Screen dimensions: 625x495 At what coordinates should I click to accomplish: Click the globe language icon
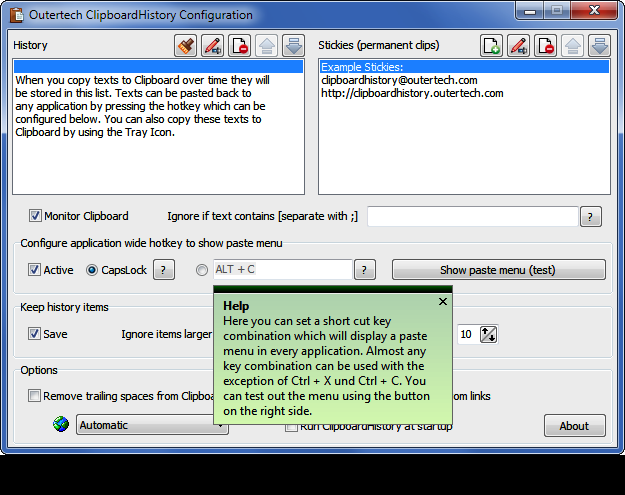(61, 424)
